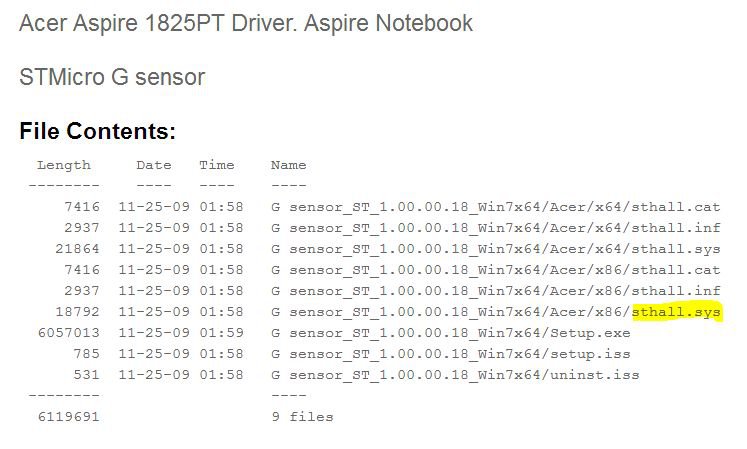Screen dimensions: 747x449
Task: Click the x86/sthall.cat file entry
Action: [495, 270]
